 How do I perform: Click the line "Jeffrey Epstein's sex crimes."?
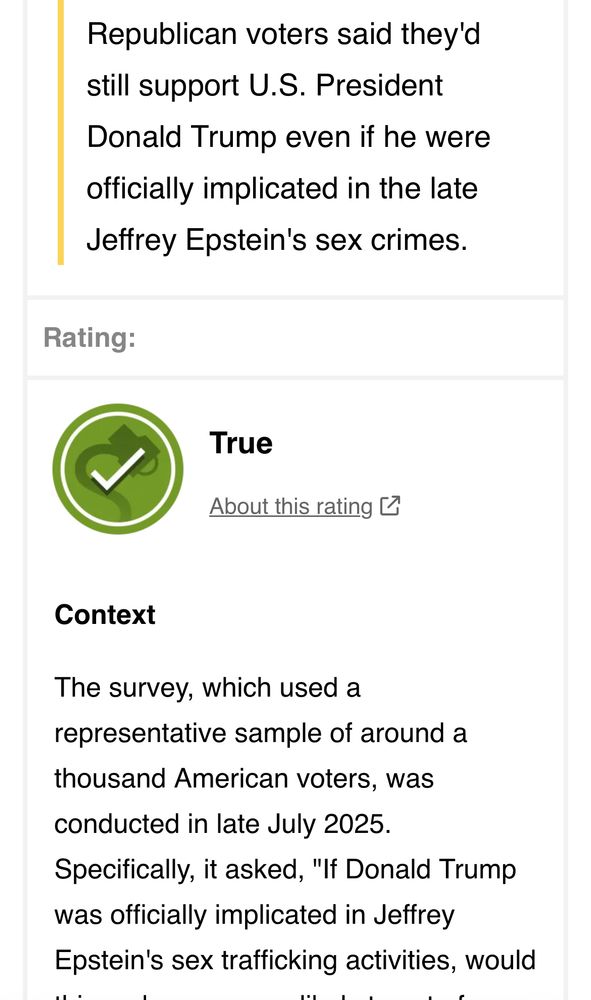(277, 240)
